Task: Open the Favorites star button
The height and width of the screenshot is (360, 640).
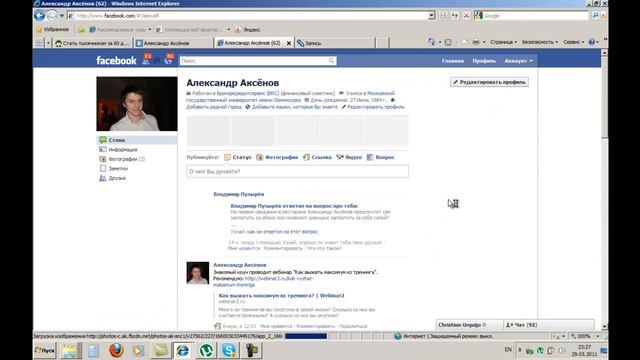Action: (x=53, y=29)
